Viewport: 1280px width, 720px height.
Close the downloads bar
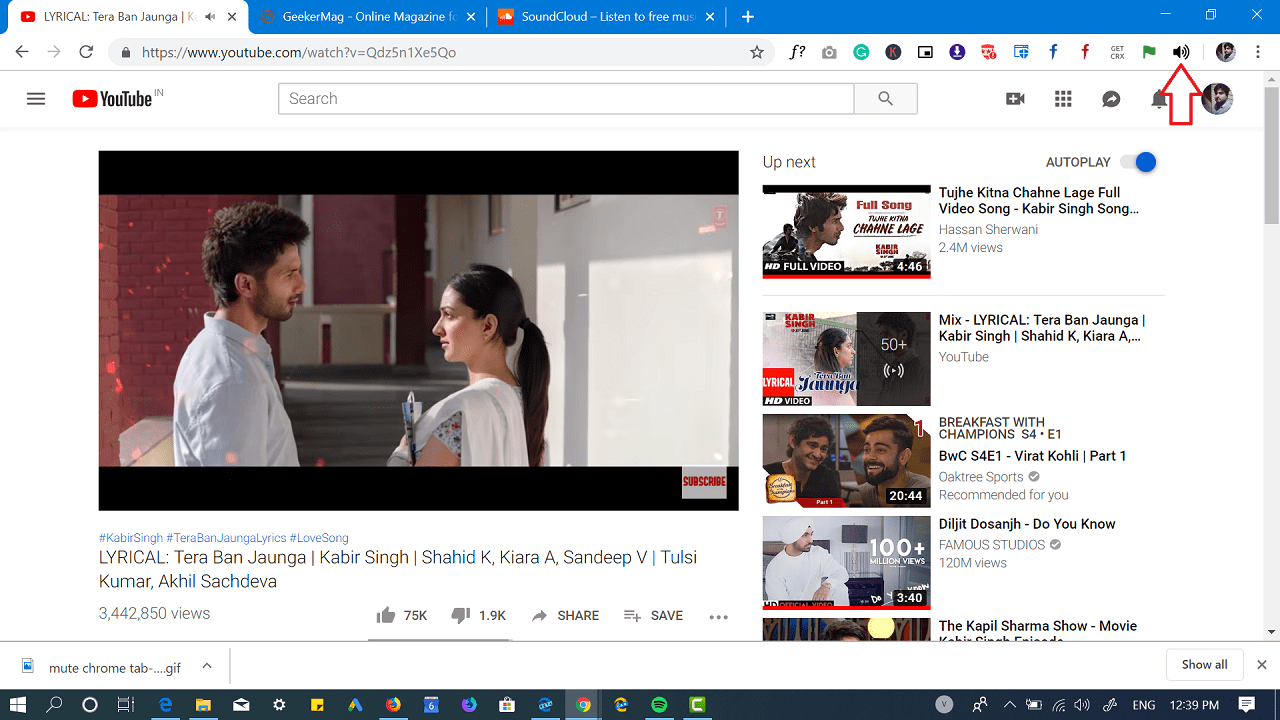click(x=1262, y=665)
